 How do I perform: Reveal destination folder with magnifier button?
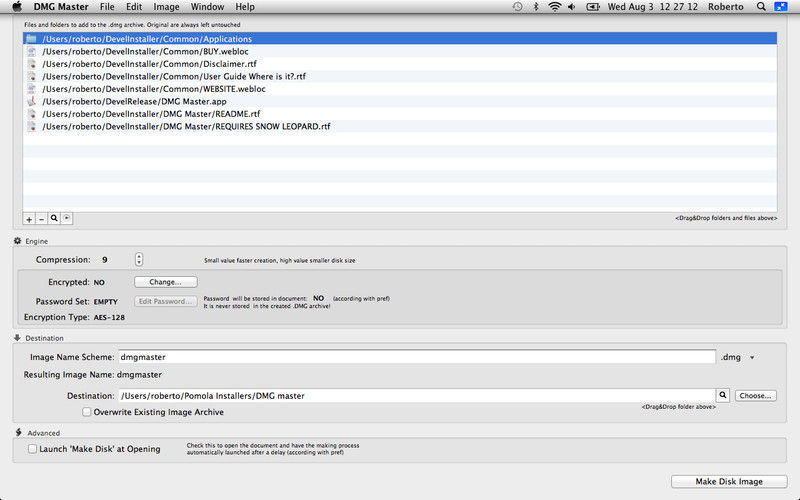[x=722, y=395]
